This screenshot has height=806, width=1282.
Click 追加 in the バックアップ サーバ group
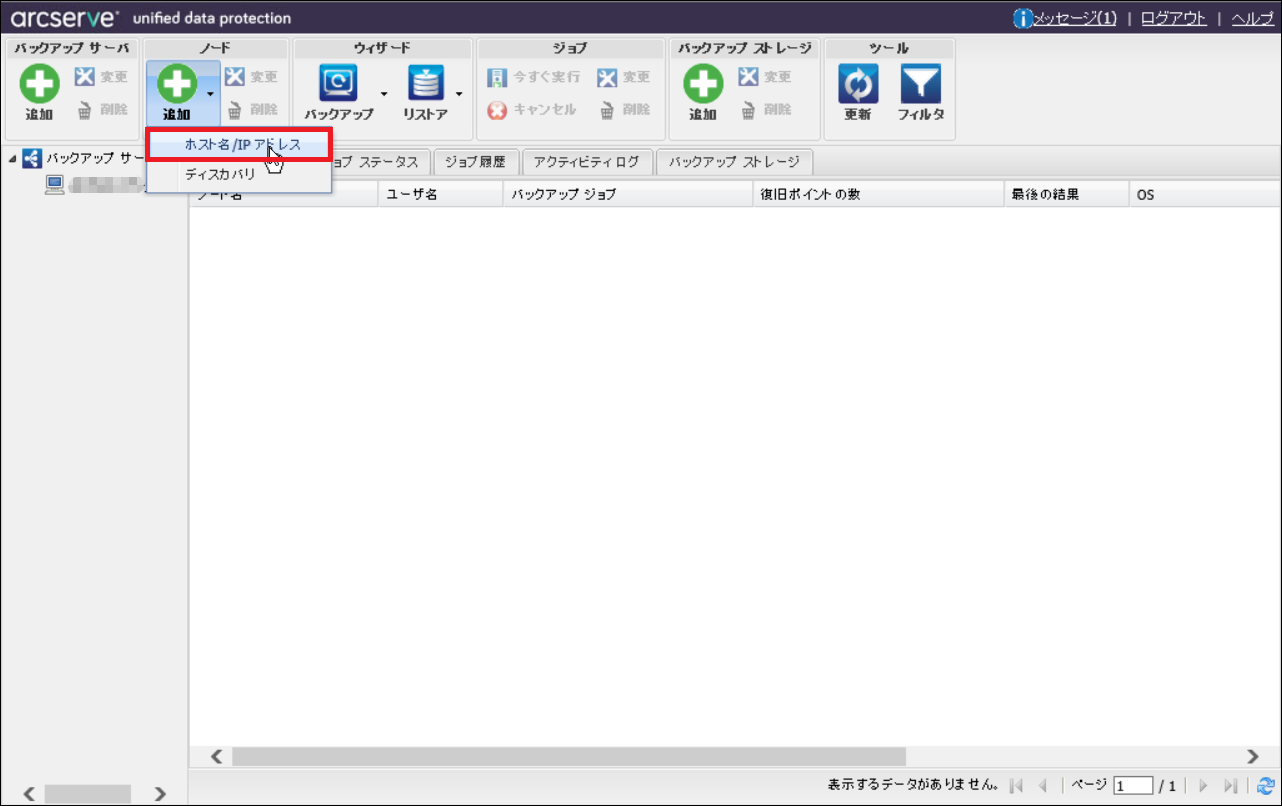point(40,92)
